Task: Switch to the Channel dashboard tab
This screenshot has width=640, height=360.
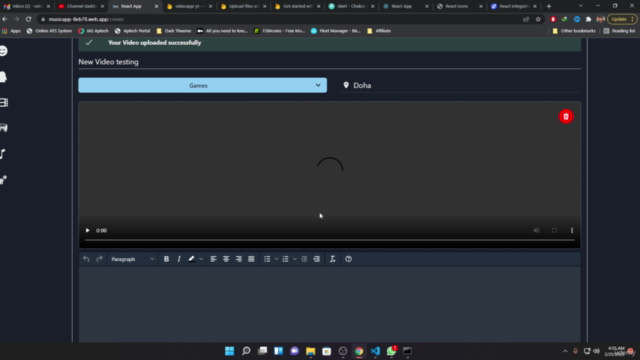Action: click(81, 6)
